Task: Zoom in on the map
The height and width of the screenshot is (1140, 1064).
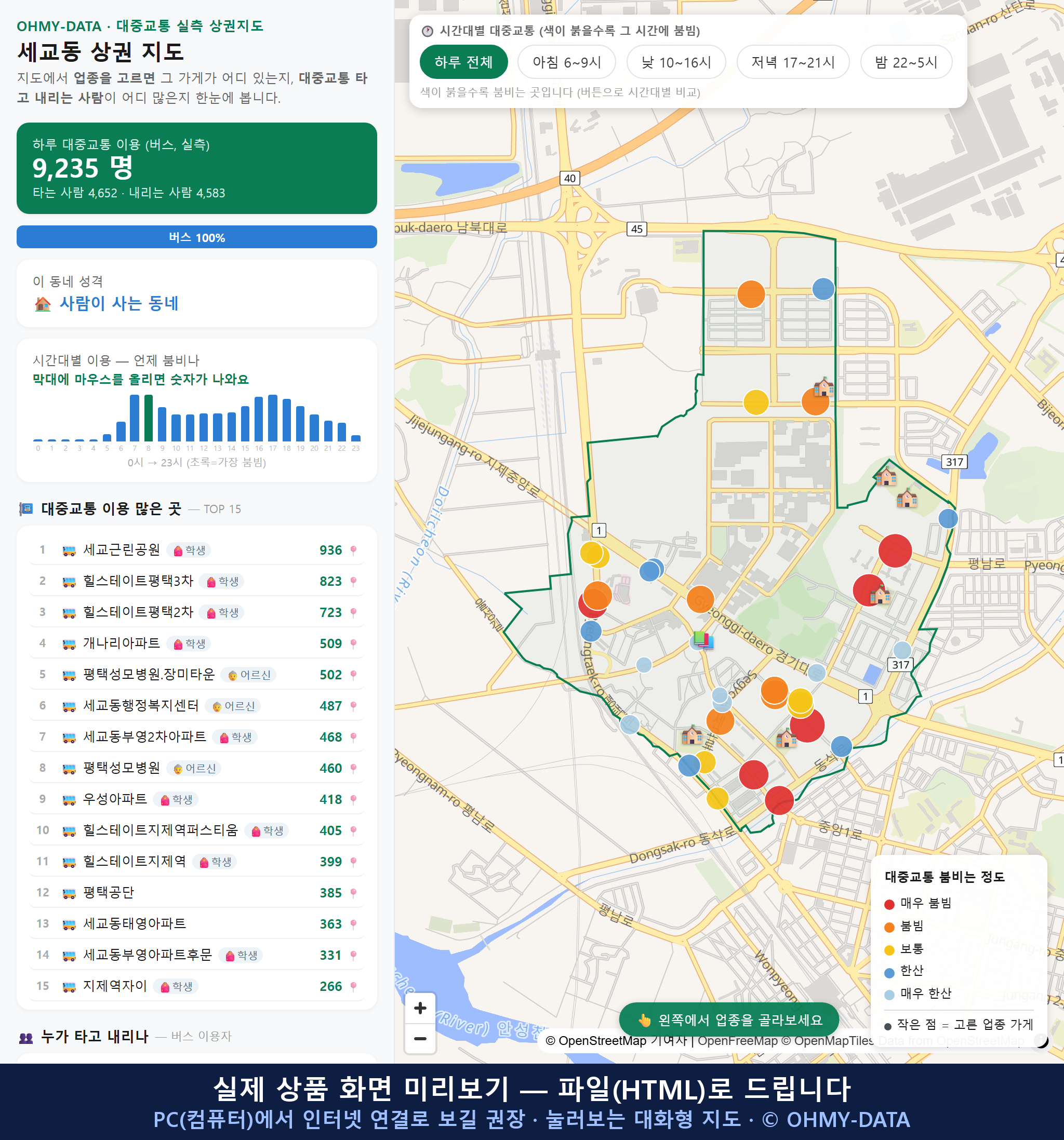Action: (420, 1008)
